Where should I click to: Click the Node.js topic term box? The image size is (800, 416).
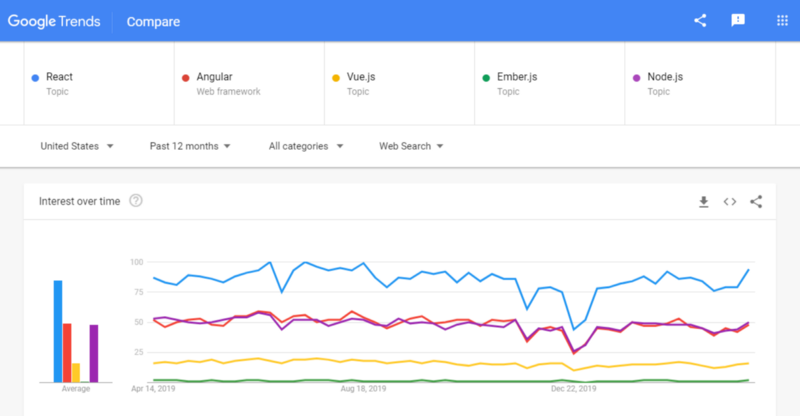point(700,83)
